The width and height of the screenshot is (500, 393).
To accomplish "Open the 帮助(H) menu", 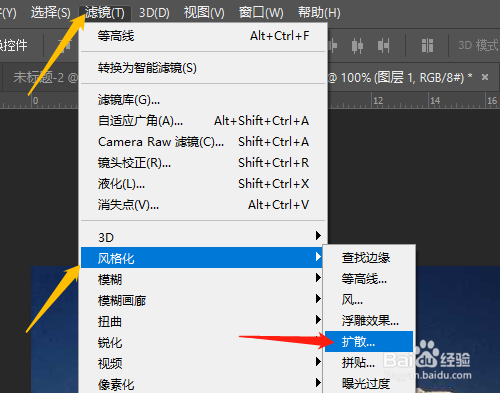I will pos(319,13).
